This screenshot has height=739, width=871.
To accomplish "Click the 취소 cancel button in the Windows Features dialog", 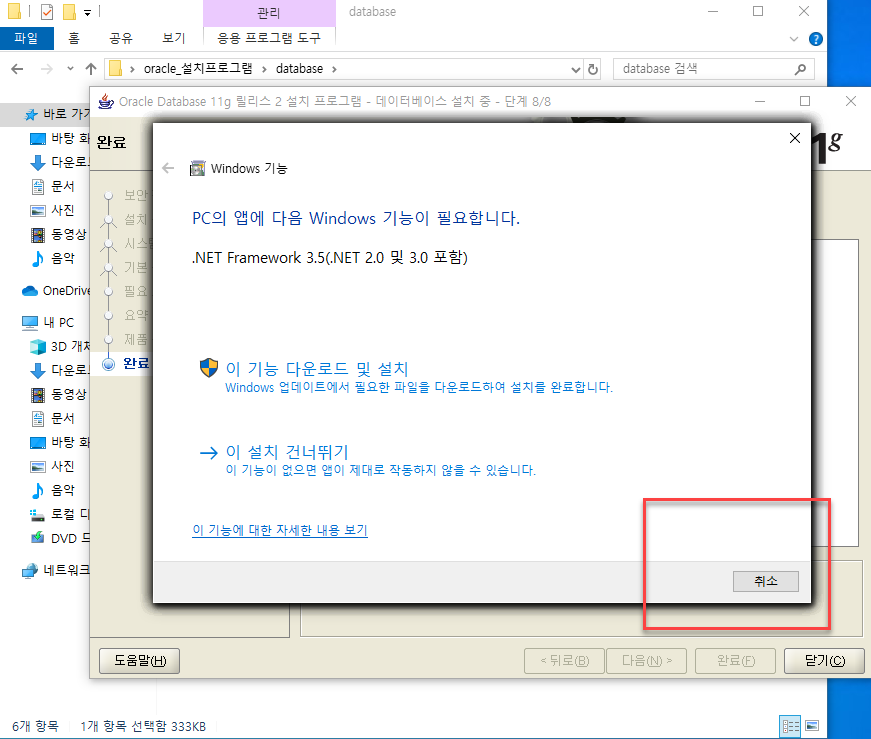I will point(765,581).
